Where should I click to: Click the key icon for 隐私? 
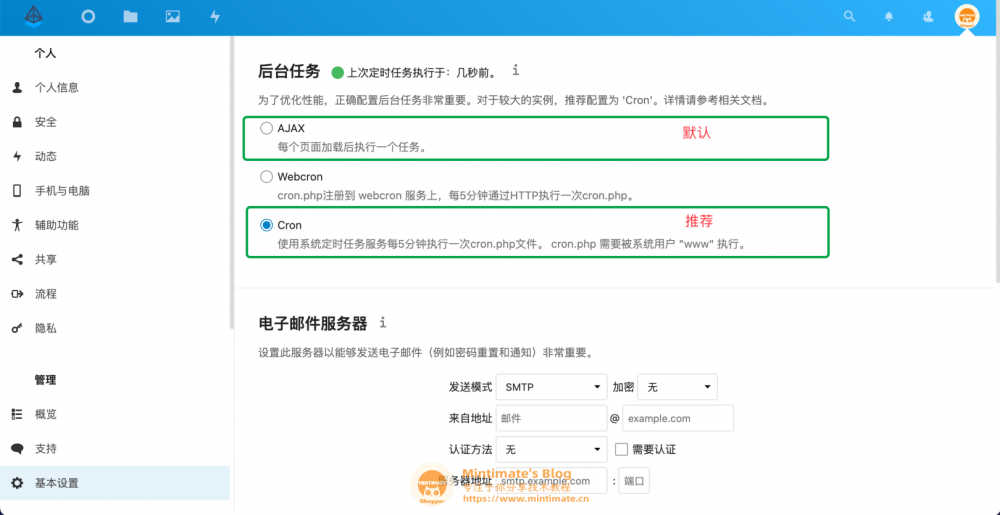pos(17,328)
